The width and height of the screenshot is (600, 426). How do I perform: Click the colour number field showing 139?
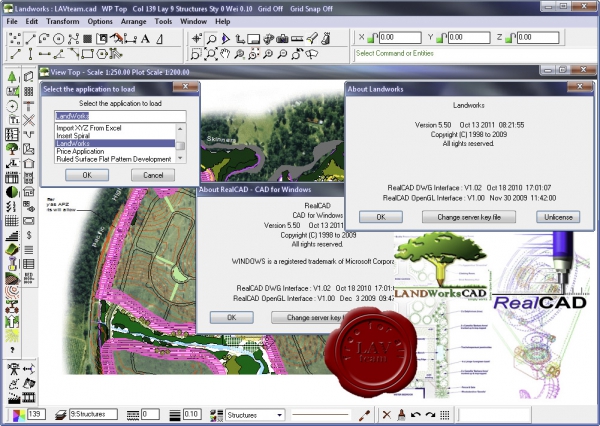[36, 415]
